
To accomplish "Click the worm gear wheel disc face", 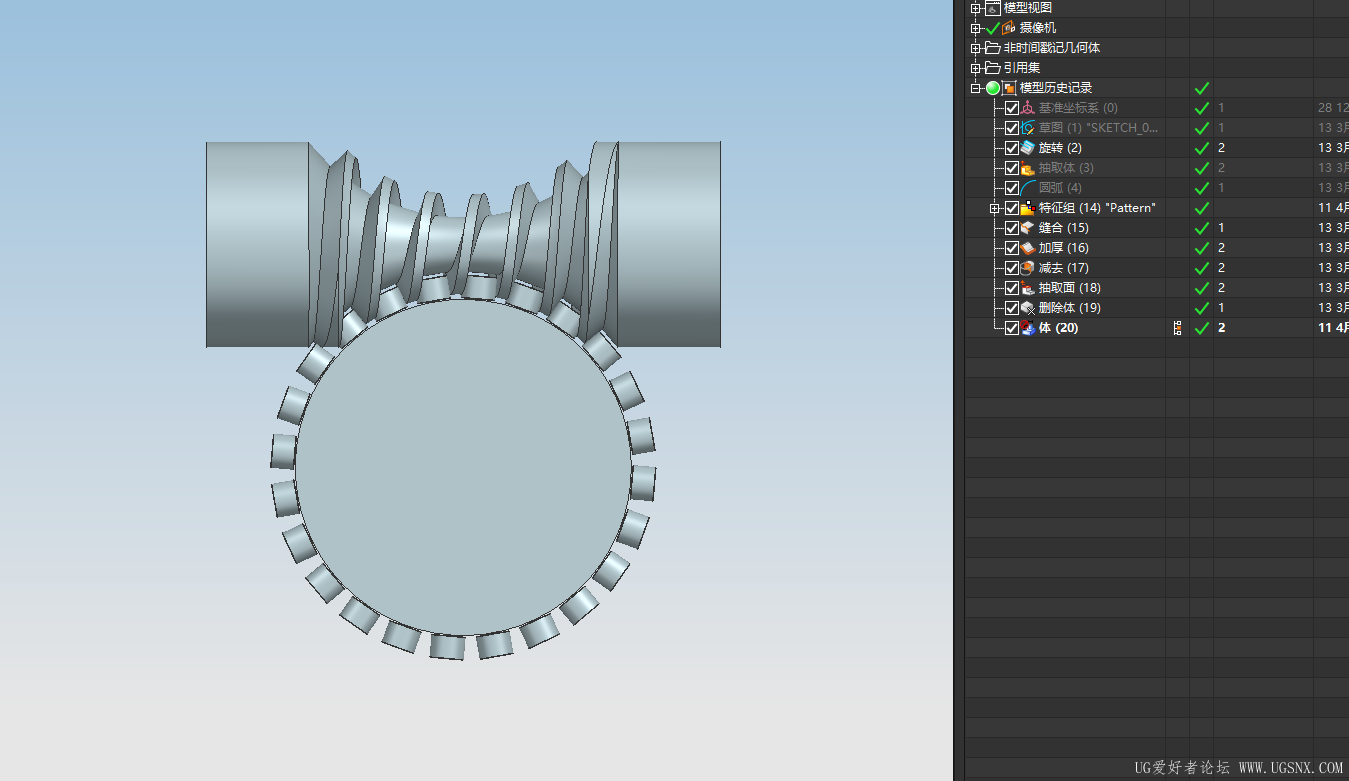I will coord(463,468).
